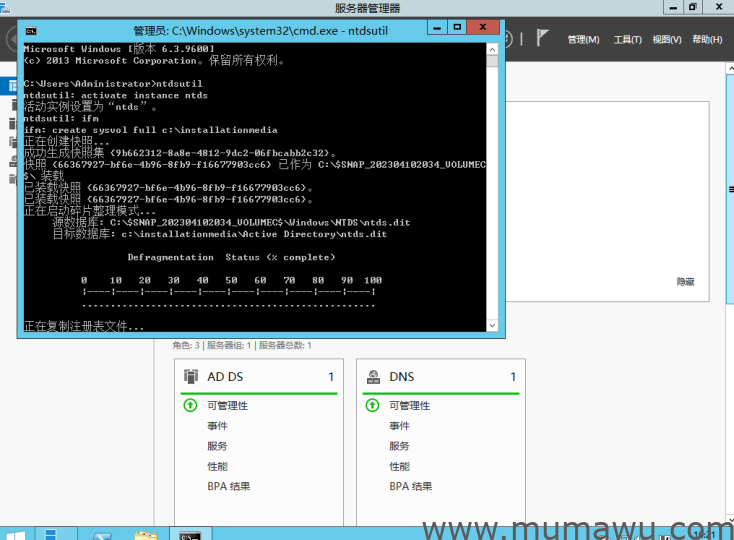734x540 pixels.
Task: Open the 工具(T) menu
Action: [x=627, y=39]
